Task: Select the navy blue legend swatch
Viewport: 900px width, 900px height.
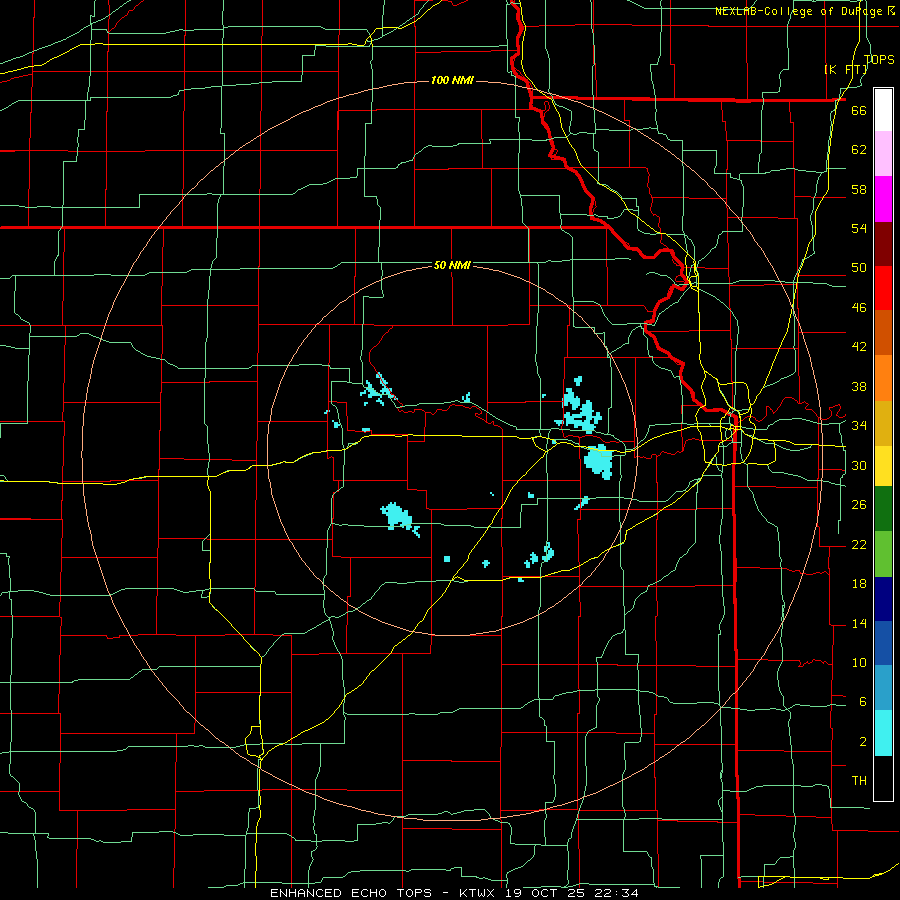Action: click(x=883, y=599)
